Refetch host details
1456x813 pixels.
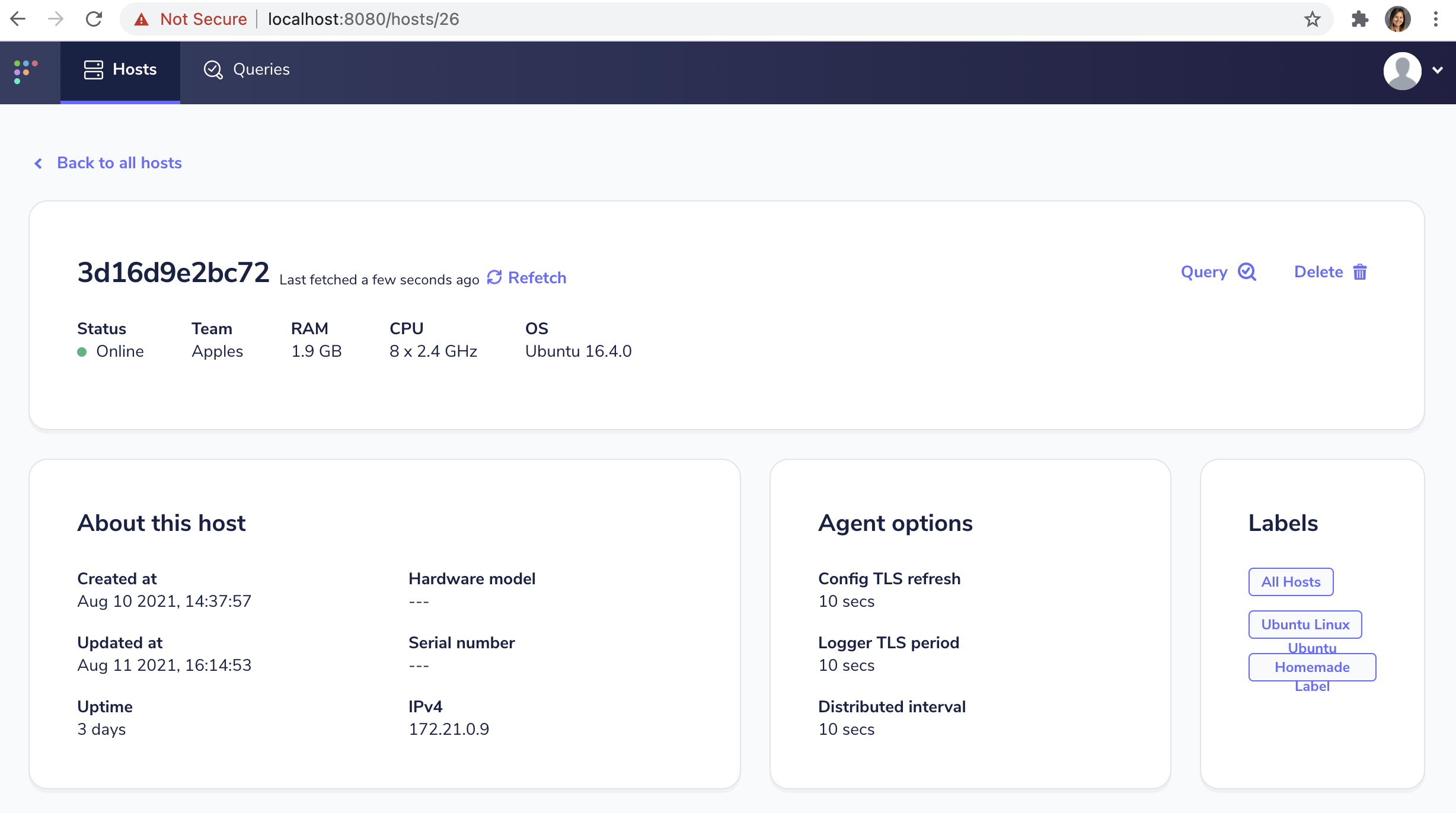pyautogui.click(x=526, y=277)
